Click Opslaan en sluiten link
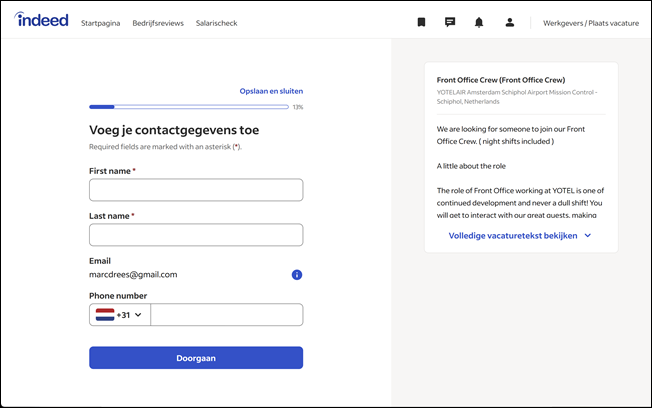652x408 pixels. 271,91
